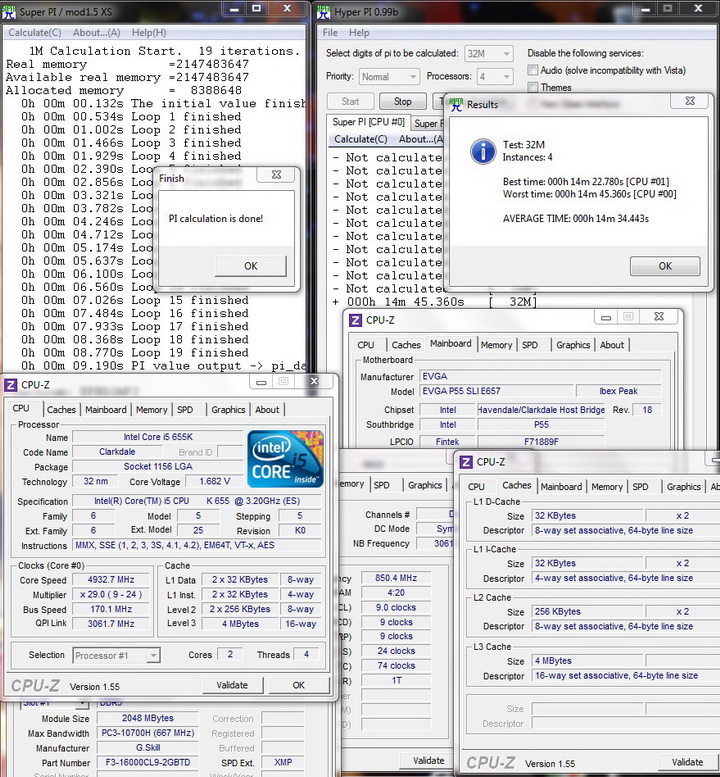The image size is (720, 777).
Task: Click Name field Intel Core i5 655K
Action: (158, 437)
